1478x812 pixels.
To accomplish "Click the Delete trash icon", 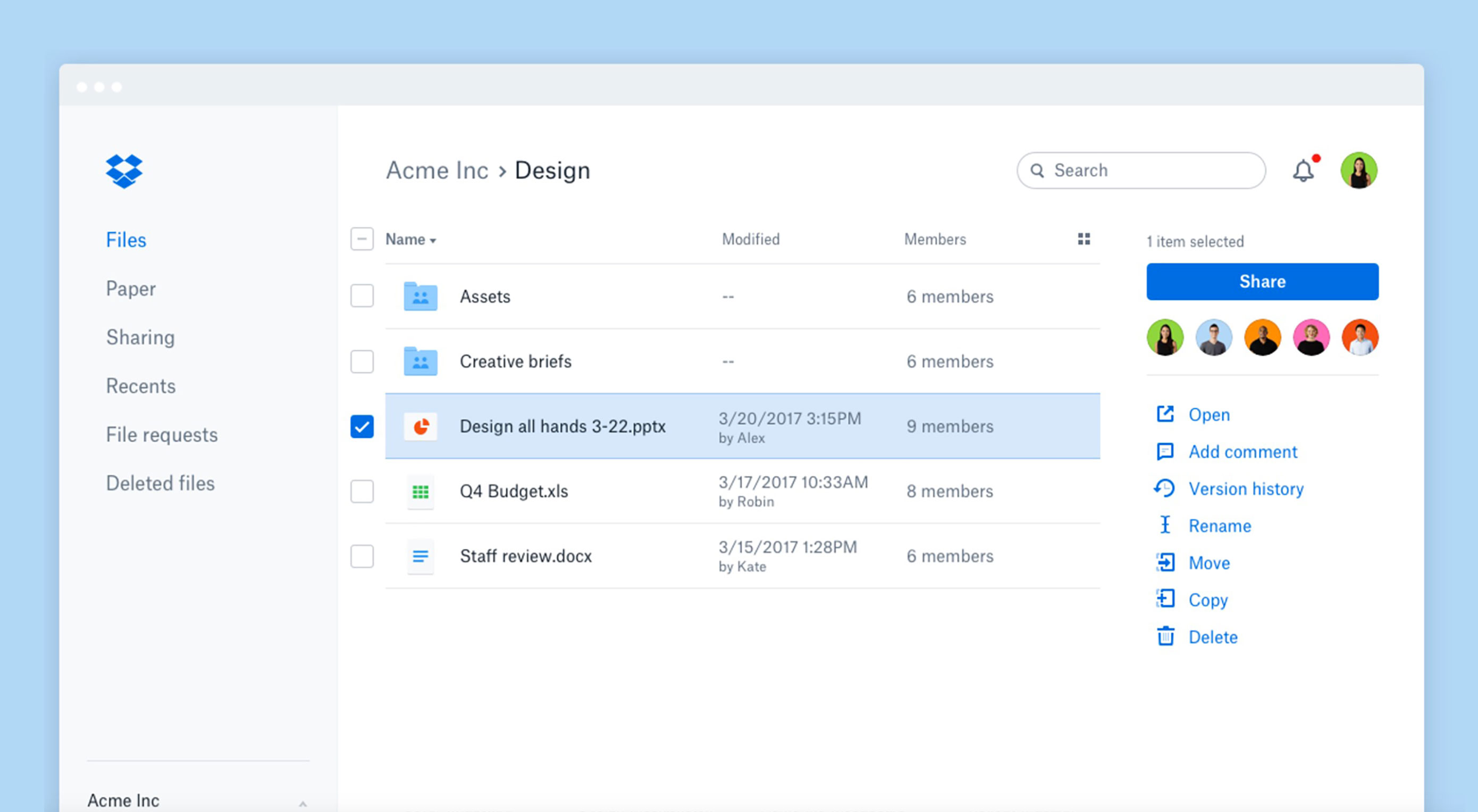I will (x=1165, y=637).
